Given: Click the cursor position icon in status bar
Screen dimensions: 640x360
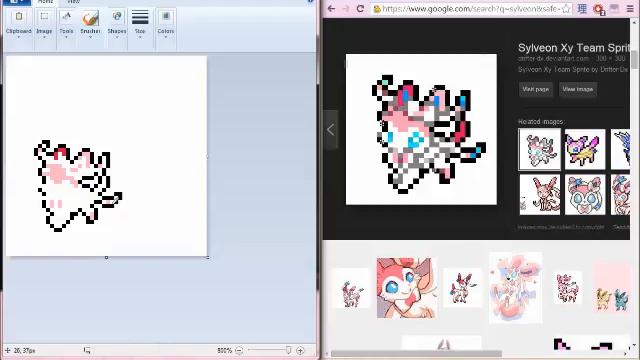Looking at the screenshot, I should pyautogui.click(x=8, y=350).
